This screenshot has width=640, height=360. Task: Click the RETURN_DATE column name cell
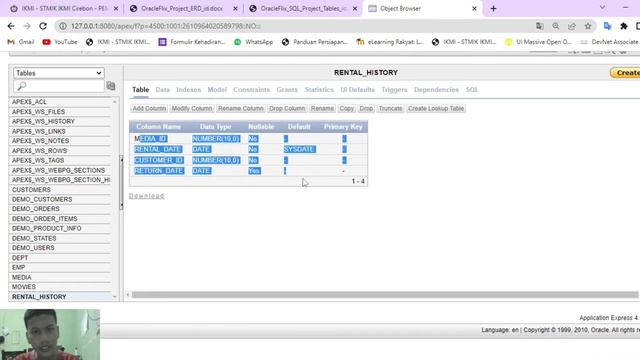tap(159, 171)
